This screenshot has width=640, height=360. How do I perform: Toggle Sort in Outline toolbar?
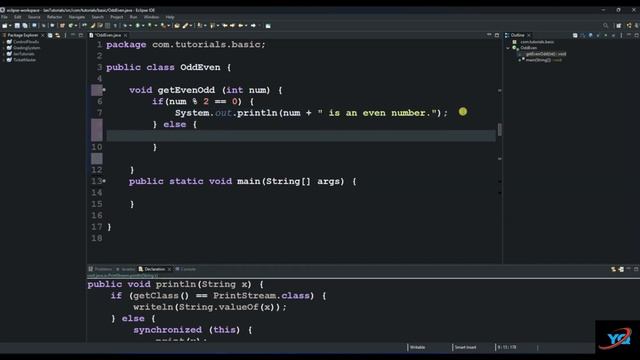point(582,36)
